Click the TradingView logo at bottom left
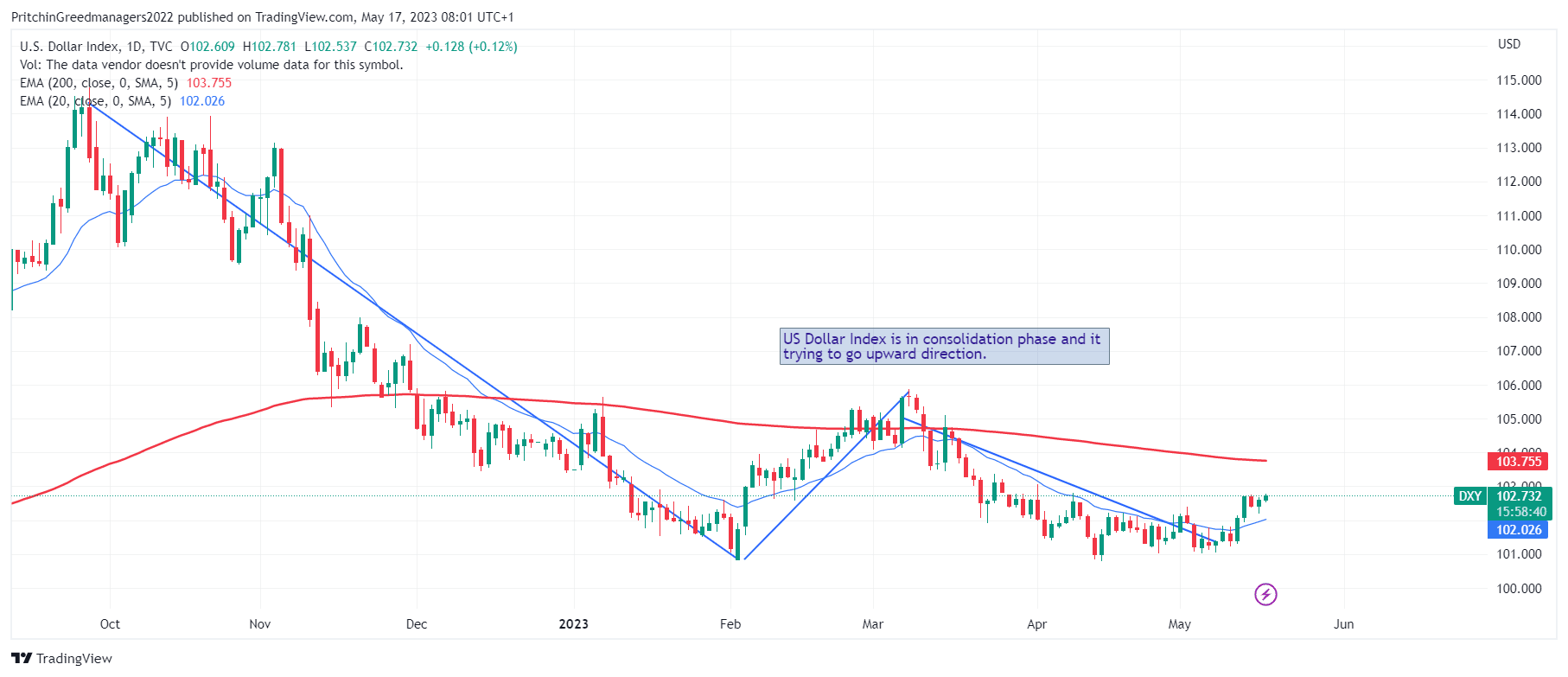The height and width of the screenshot is (677, 1568). (62, 658)
